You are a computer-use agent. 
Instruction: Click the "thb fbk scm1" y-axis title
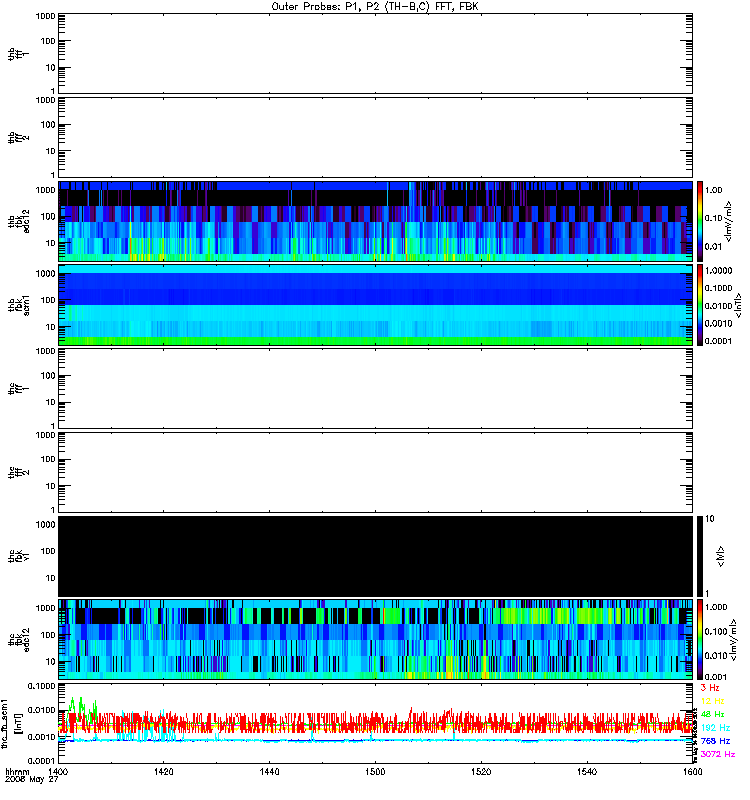pyautogui.click(x=19, y=305)
